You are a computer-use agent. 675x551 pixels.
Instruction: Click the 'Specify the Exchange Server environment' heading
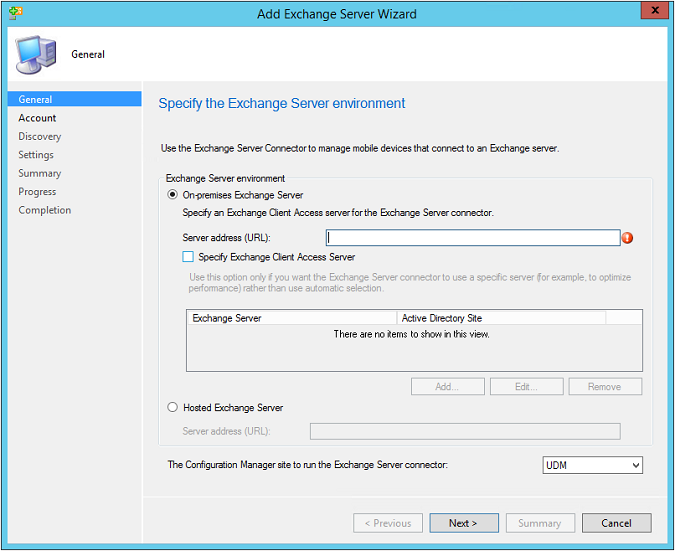click(282, 104)
